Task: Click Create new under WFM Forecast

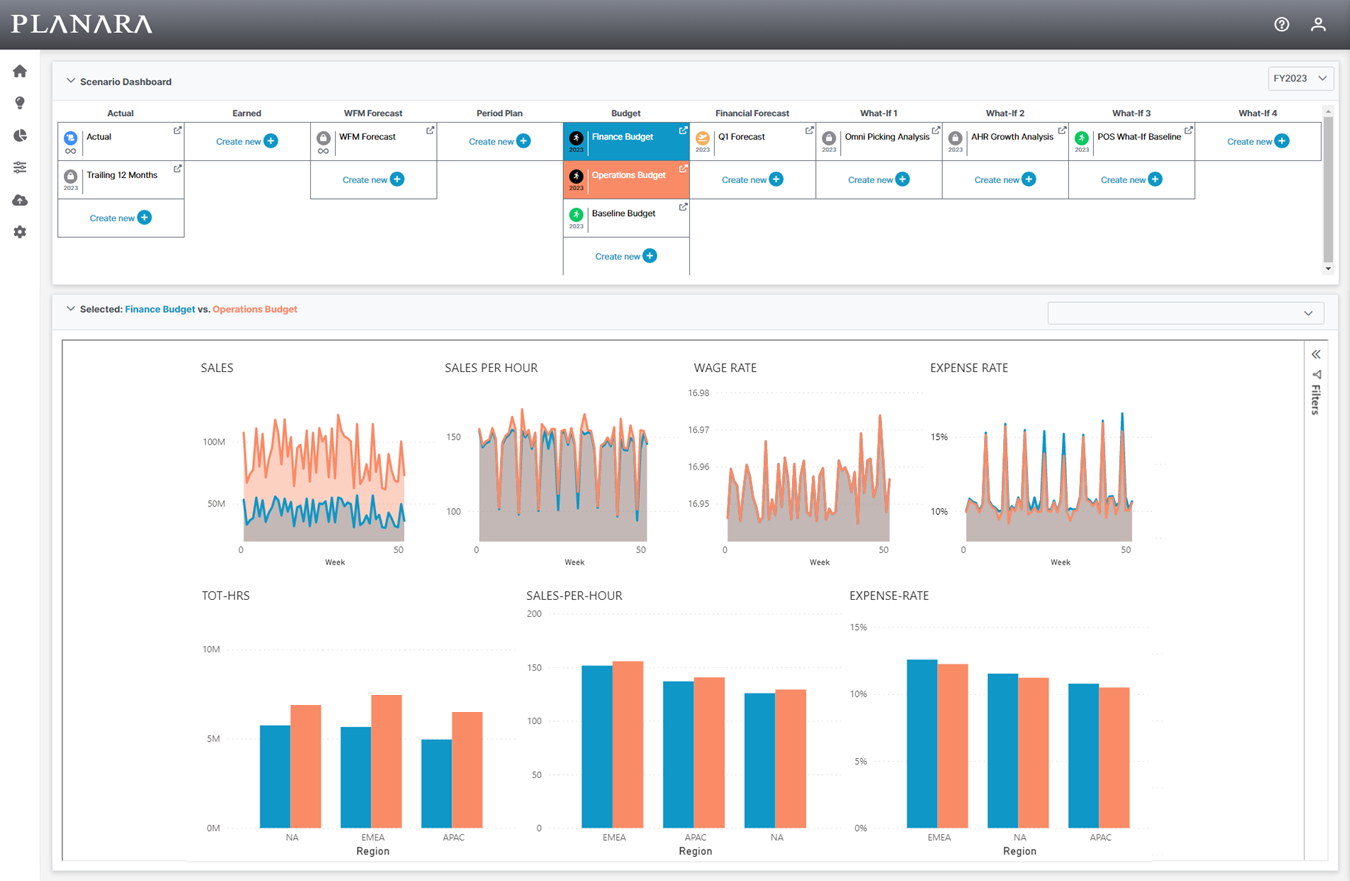Action: click(x=373, y=180)
